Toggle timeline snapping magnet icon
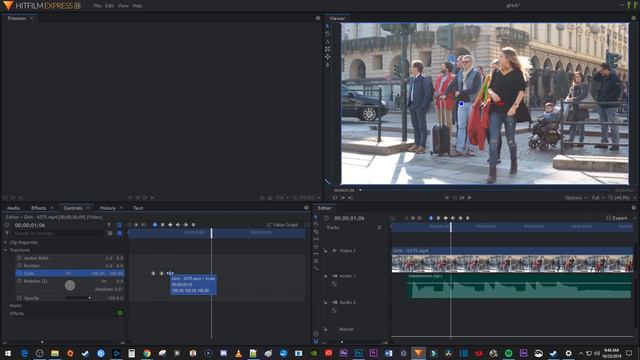This screenshot has width=640, height=360. (x=316, y=341)
